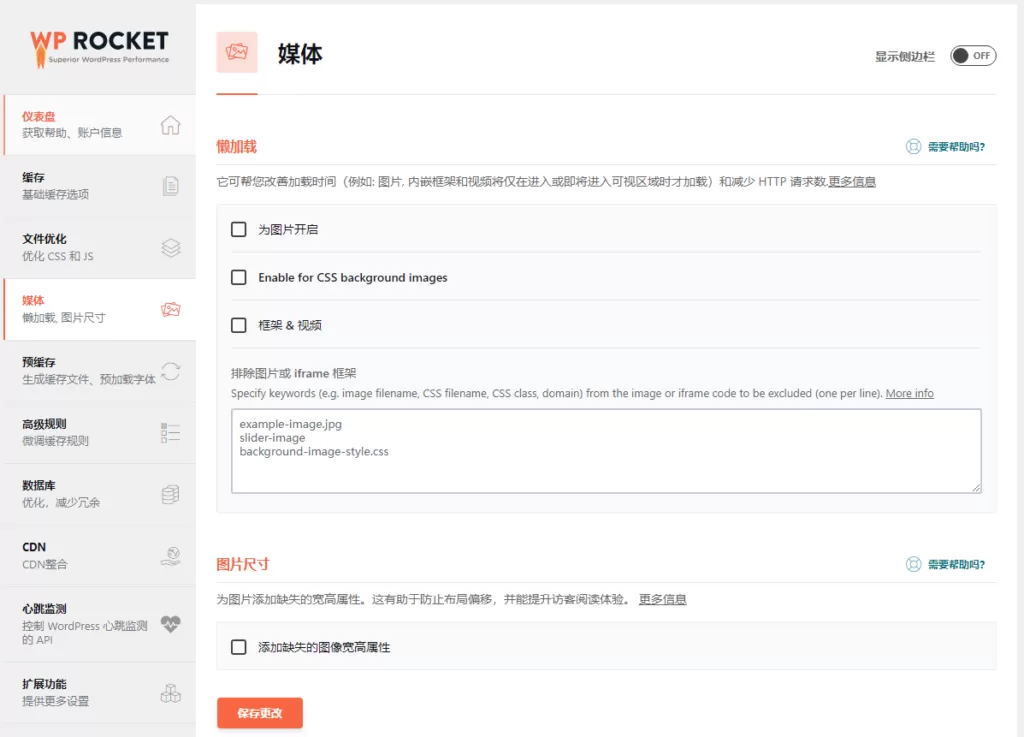Enable the 为图片开启 checkbox
This screenshot has height=737, width=1024.
(238, 228)
